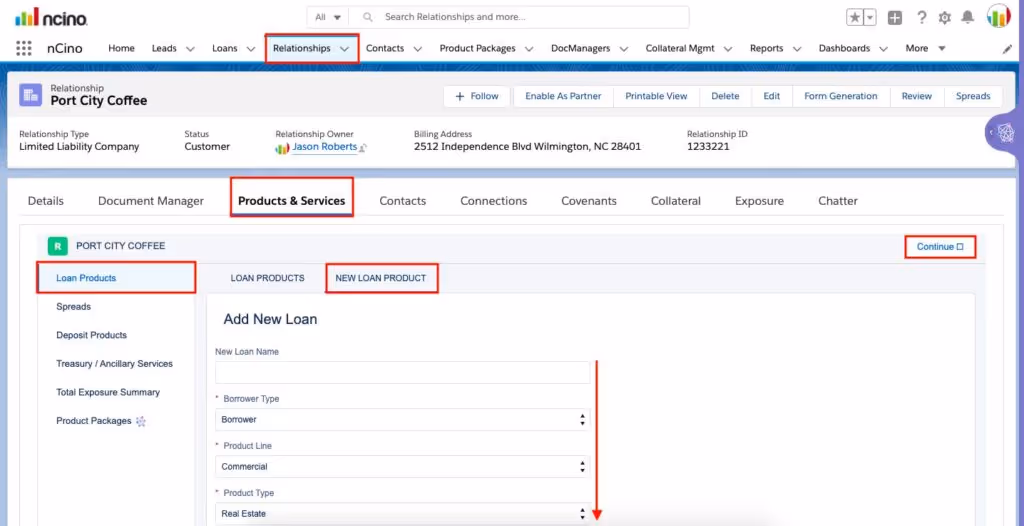Open the Jason Roberts owner link
This screenshot has height=526, width=1024.
coord(325,147)
